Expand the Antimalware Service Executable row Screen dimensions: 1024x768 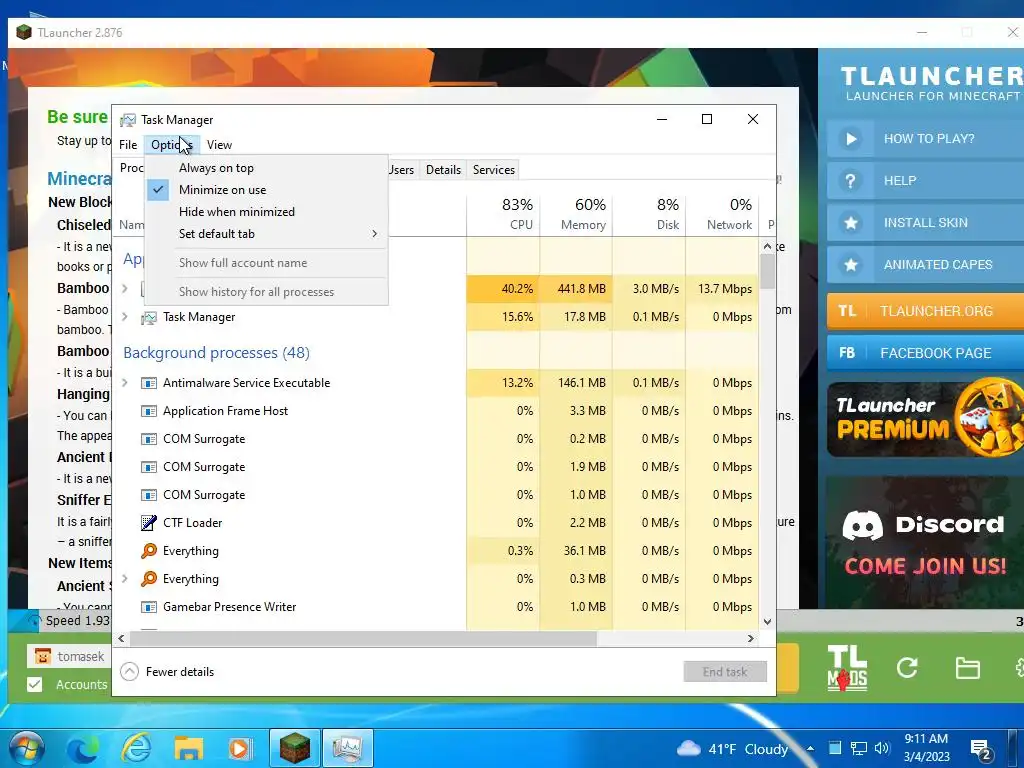(x=125, y=383)
